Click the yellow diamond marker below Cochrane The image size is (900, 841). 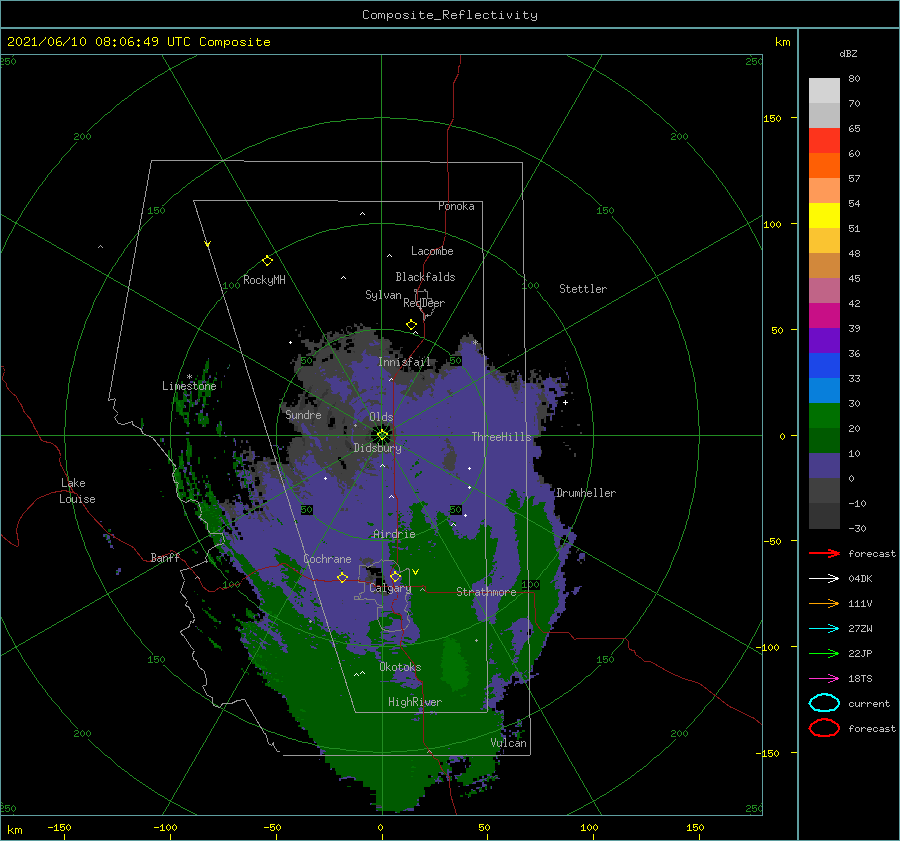(342, 577)
